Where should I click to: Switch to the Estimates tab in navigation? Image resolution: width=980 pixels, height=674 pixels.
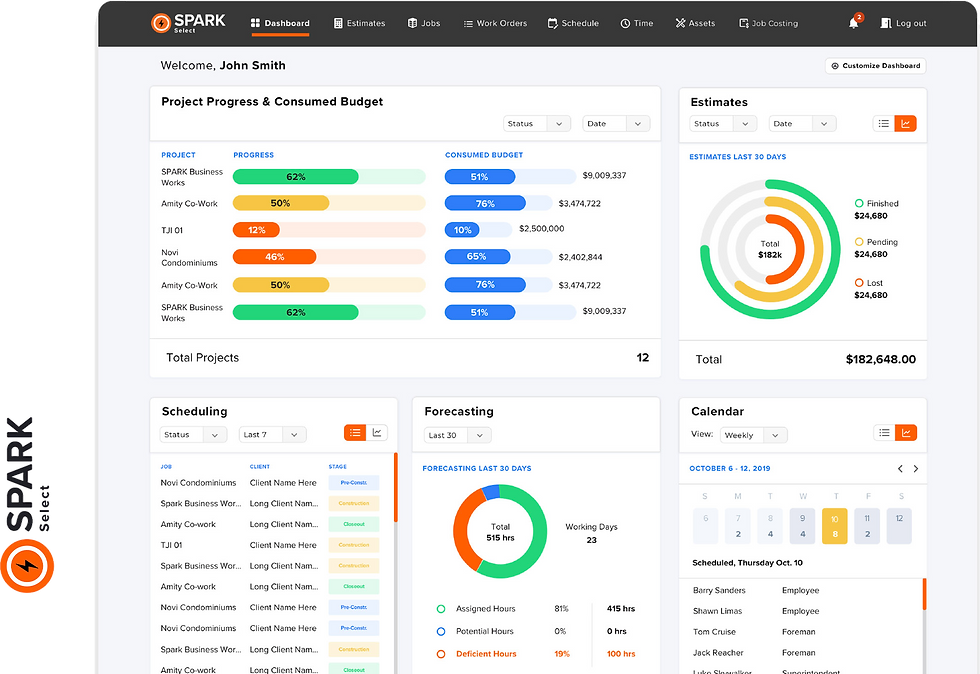[x=360, y=23]
